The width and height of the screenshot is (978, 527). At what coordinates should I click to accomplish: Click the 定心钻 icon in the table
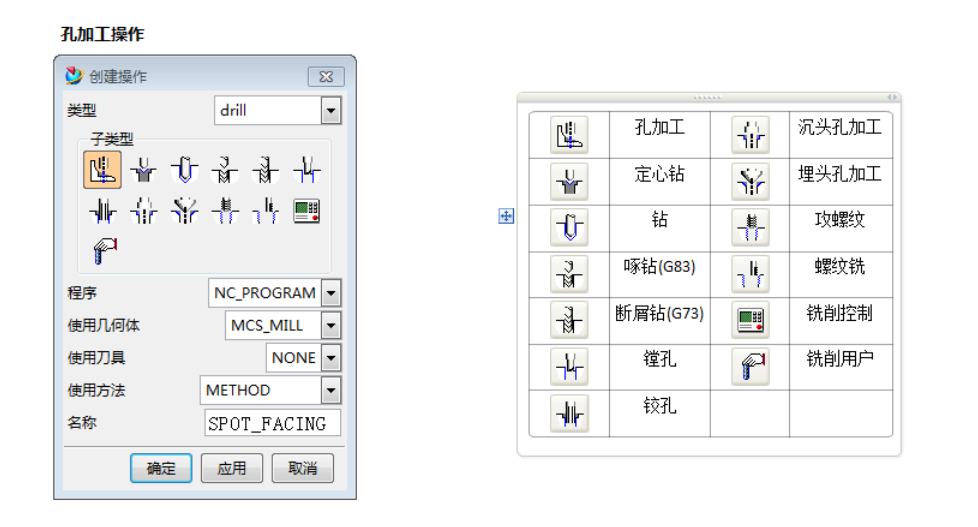[x=569, y=181]
